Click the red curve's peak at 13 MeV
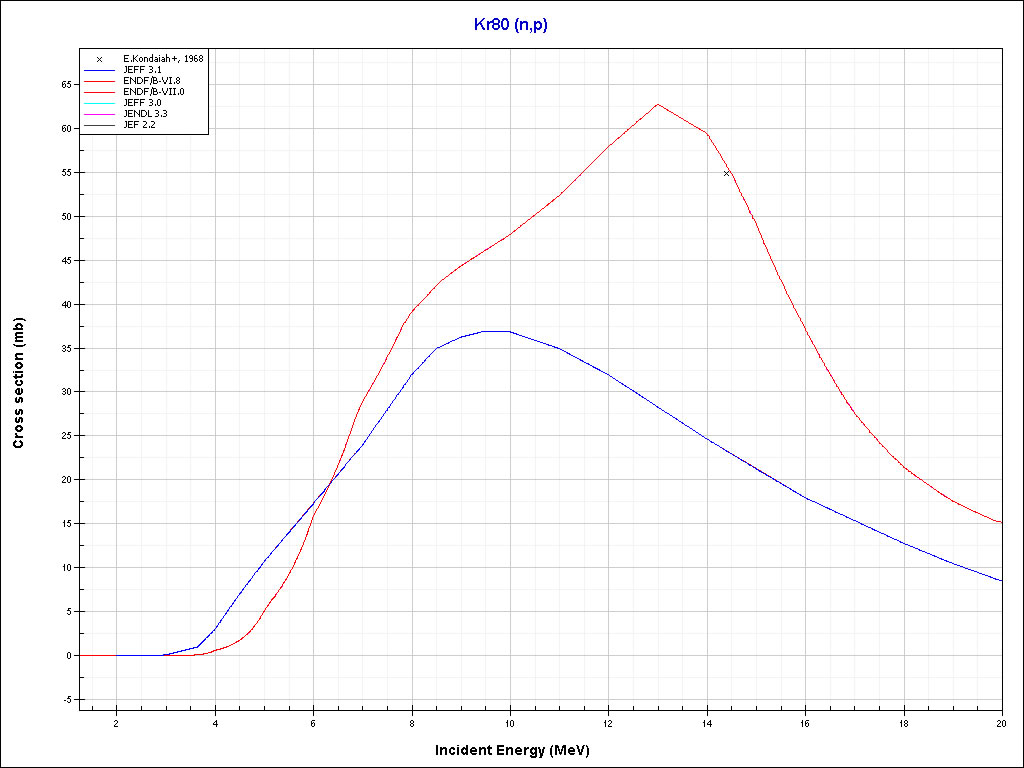Screen dimensions: 1024x768 click(x=657, y=104)
